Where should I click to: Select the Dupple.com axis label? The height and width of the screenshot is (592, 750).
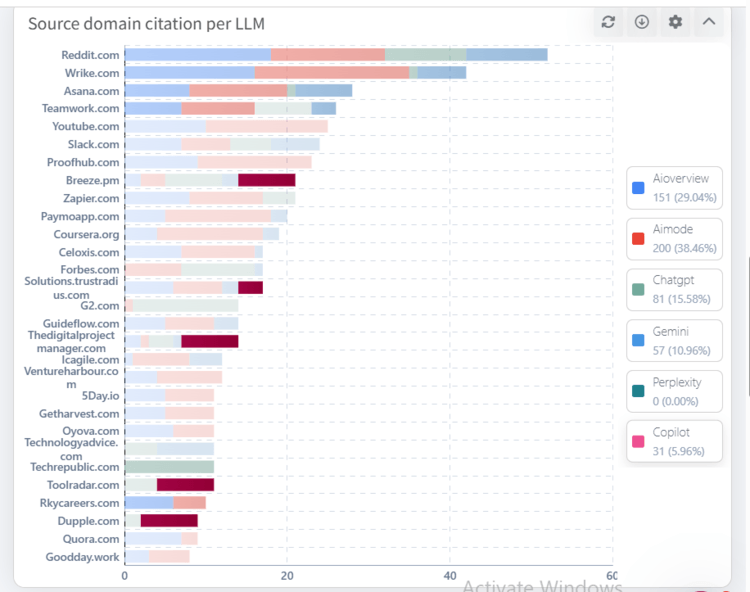pyautogui.click(x=88, y=521)
